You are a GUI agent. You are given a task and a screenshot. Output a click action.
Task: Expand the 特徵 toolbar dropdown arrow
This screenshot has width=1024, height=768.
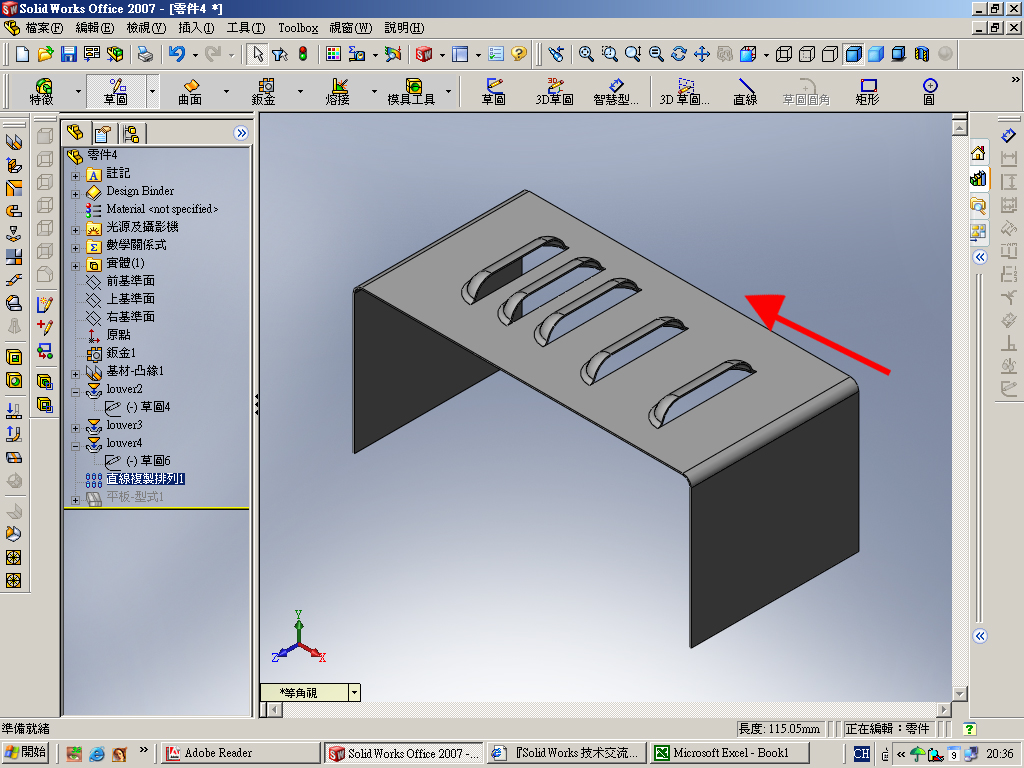78,91
